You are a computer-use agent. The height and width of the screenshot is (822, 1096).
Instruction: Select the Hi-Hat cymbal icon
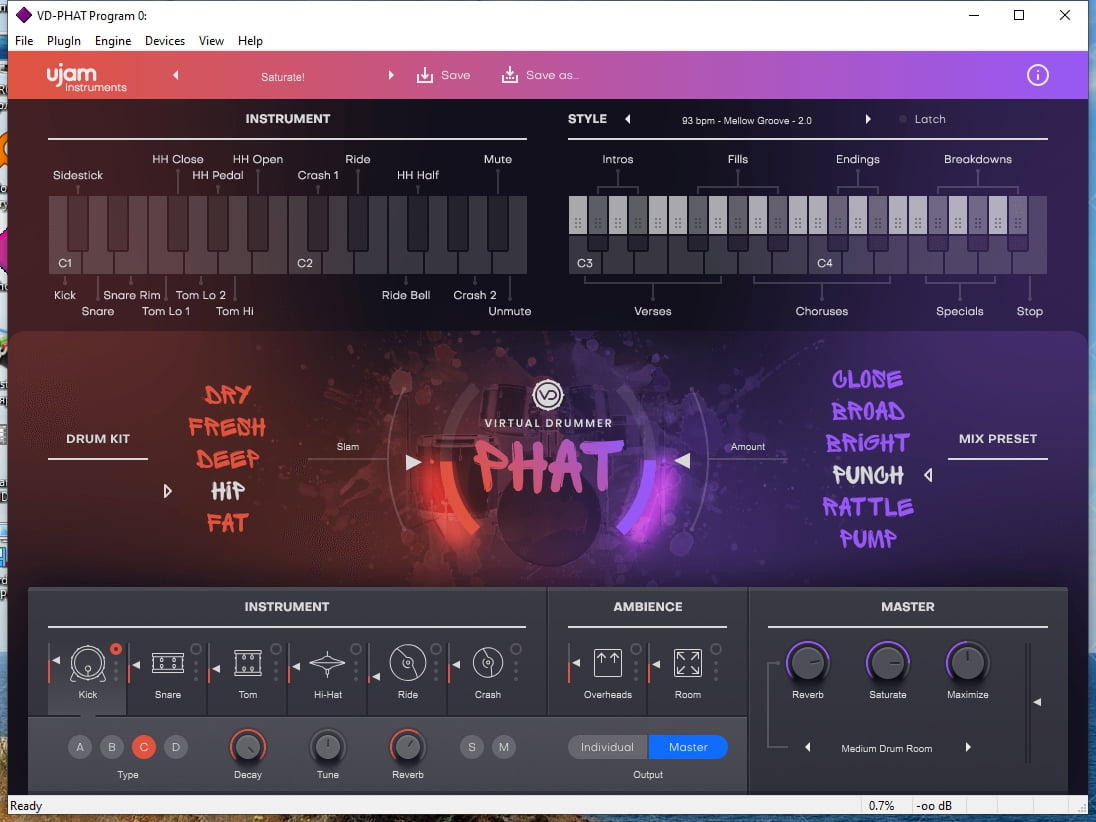coord(328,663)
